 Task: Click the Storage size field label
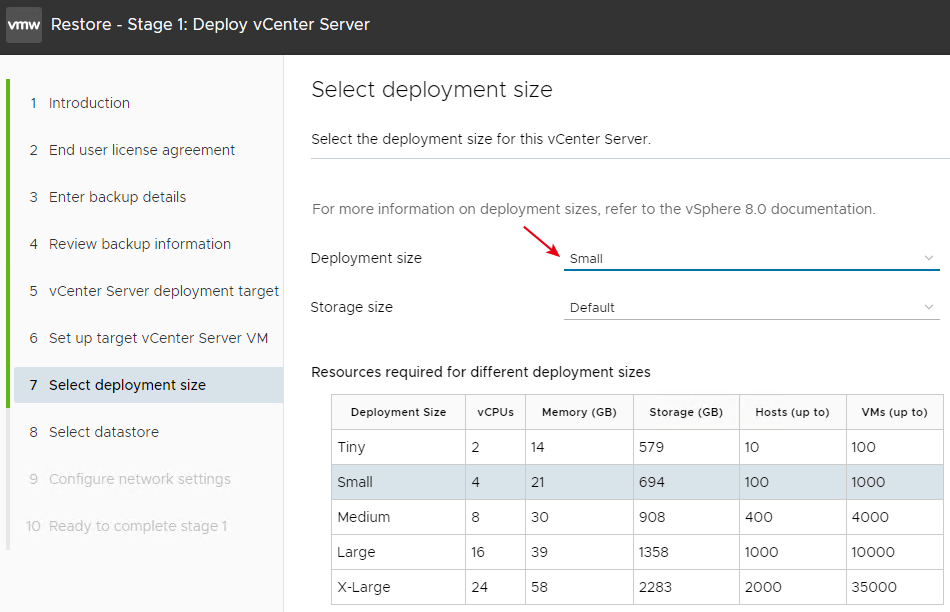click(x=351, y=307)
